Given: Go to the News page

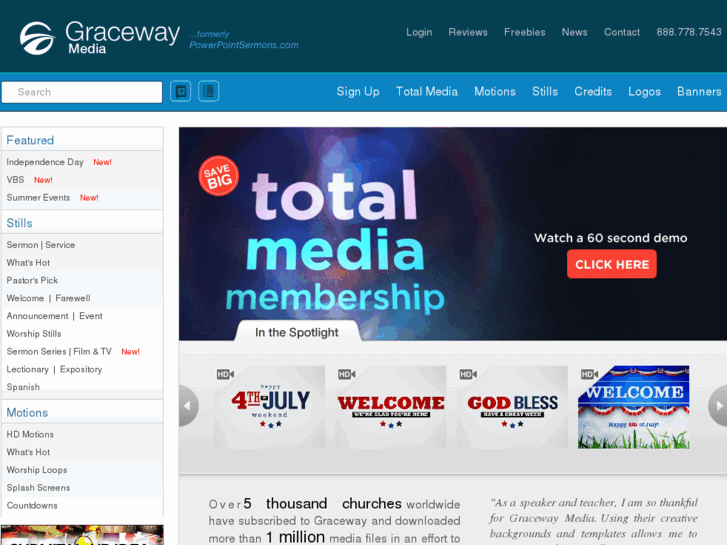Looking at the screenshot, I should pos(574,32).
